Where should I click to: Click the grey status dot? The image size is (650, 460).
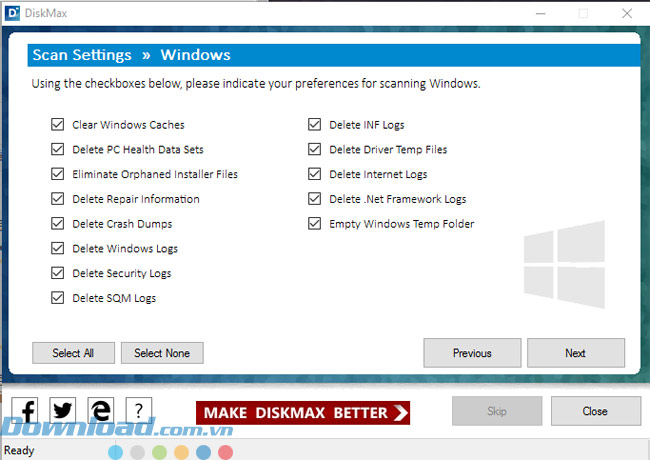(x=137, y=453)
